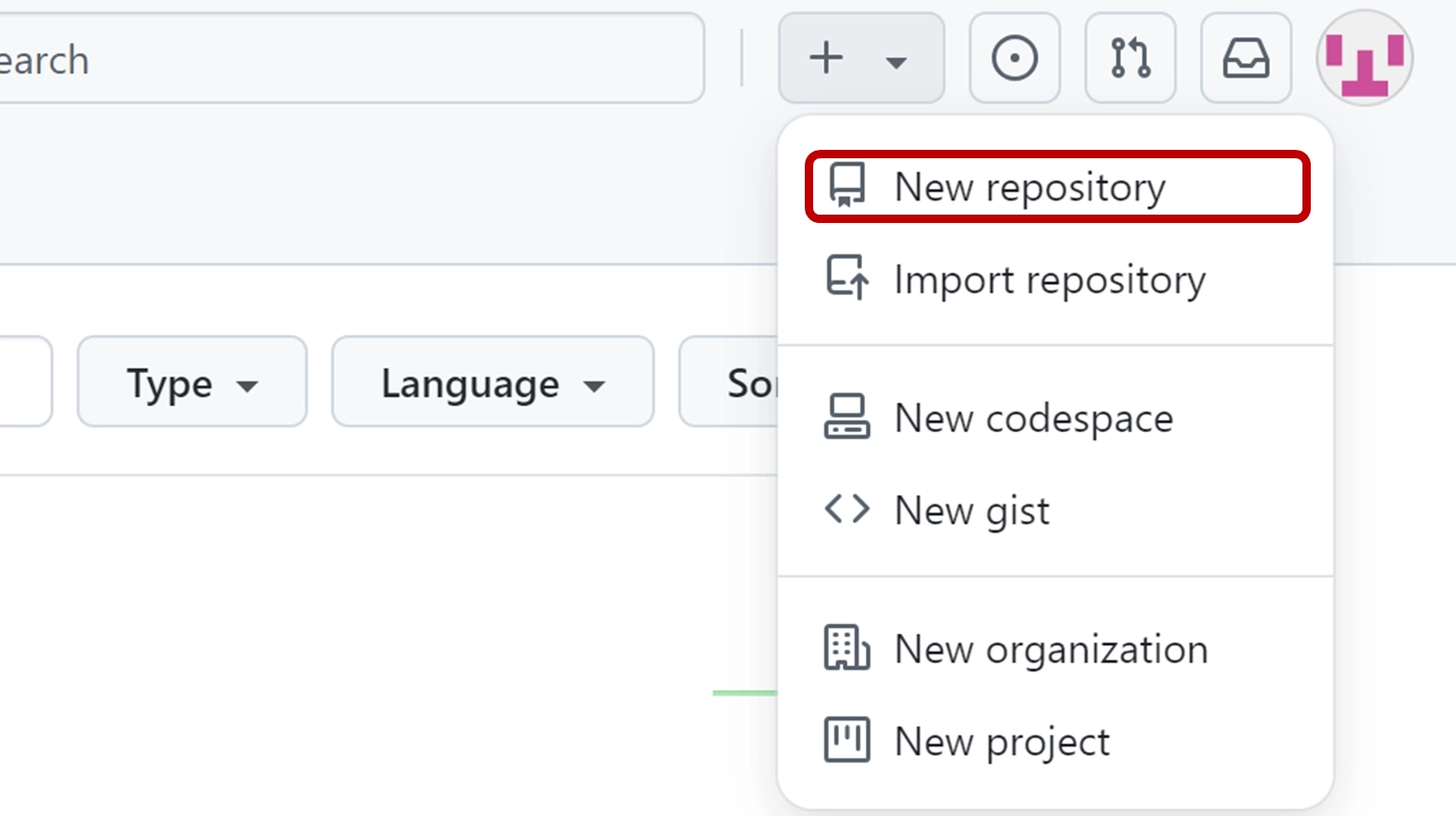Select New codespace menu entry
This screenshot has width=1456, height=816.
pyautogui.click(x=1033, y=418)
